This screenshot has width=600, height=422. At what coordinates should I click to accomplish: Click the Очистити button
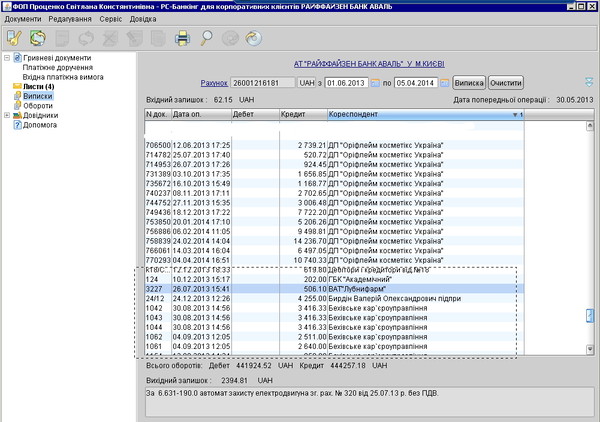[506, 83]
